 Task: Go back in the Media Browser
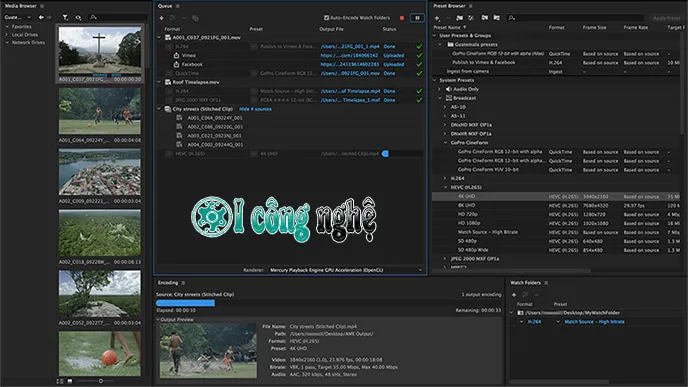coord(41,17)
